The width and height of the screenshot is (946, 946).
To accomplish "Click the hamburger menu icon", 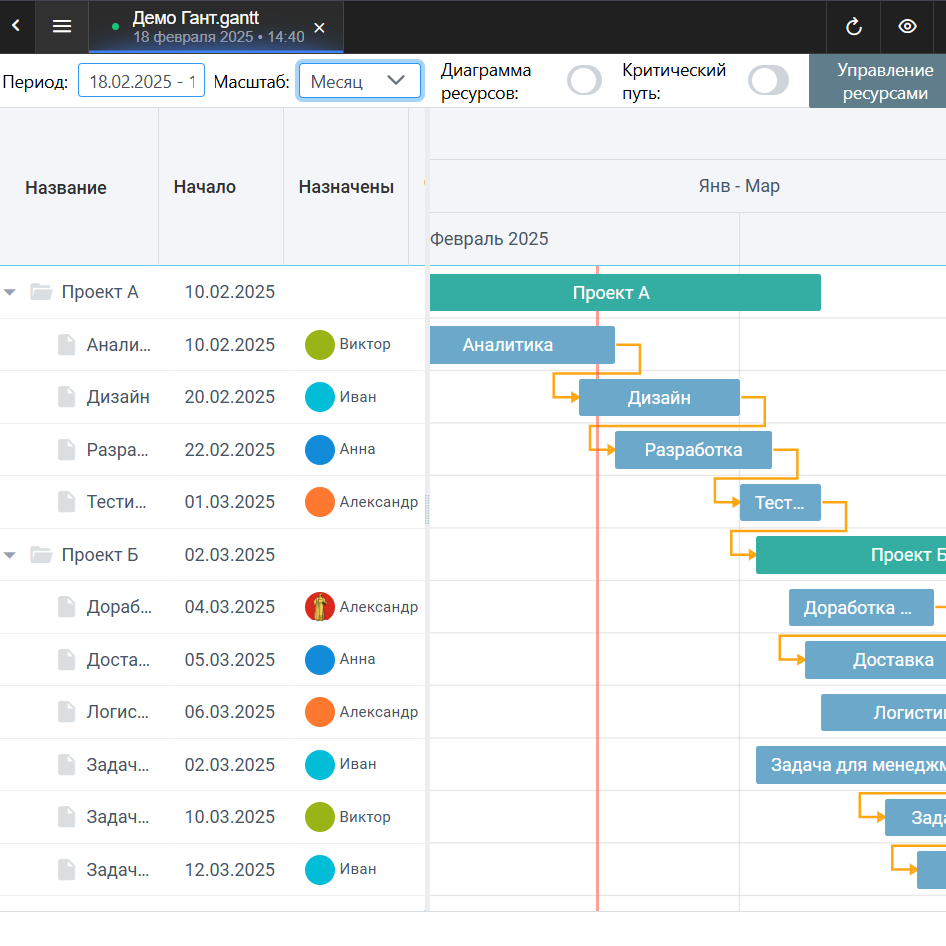I will 62,27.
